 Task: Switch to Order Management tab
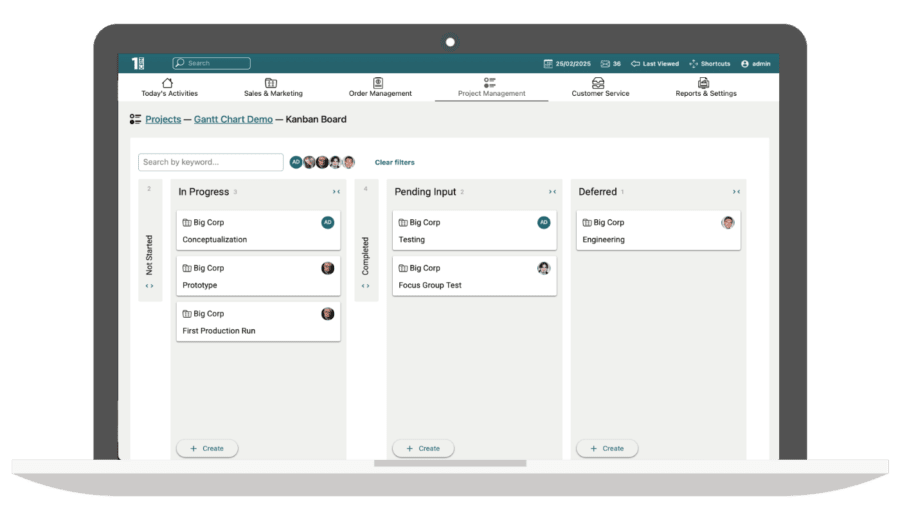pos(380,87)
